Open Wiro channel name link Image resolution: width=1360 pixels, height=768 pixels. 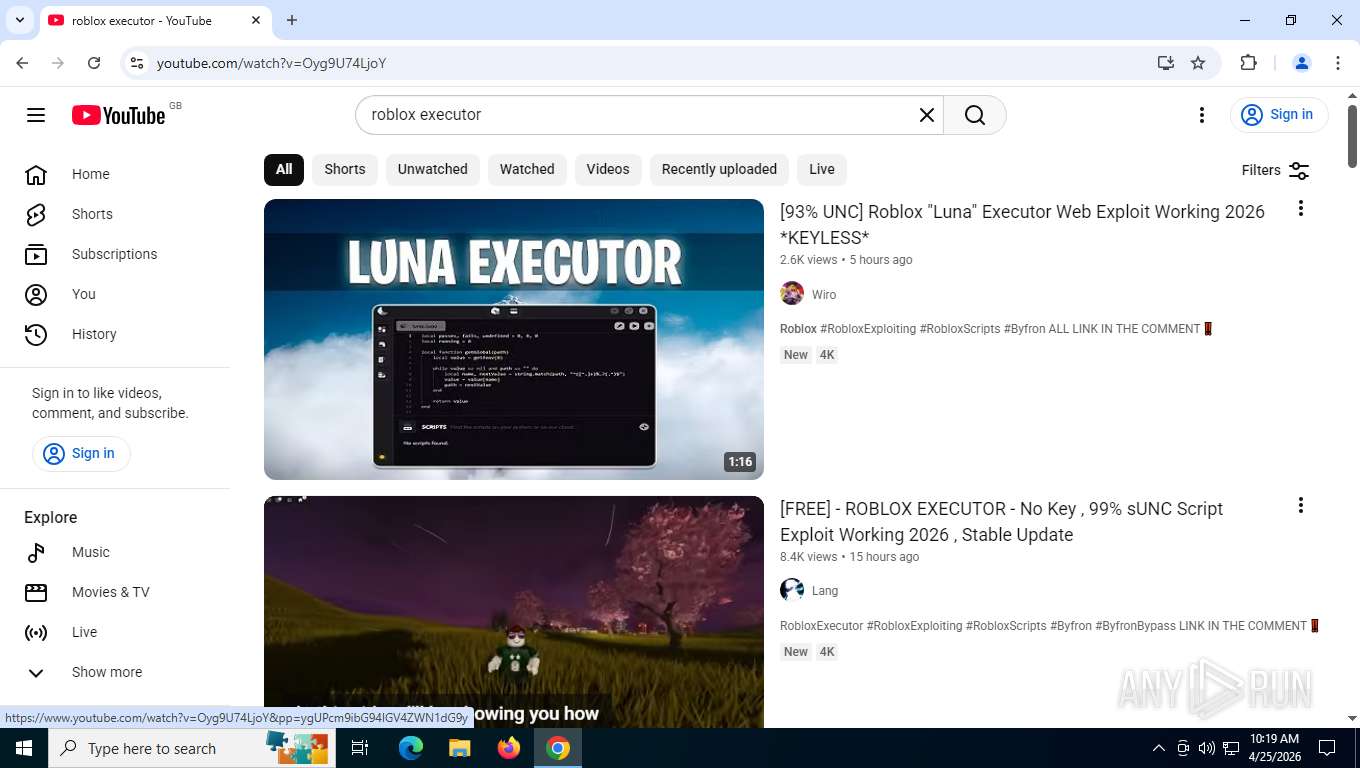coord(824,295)
